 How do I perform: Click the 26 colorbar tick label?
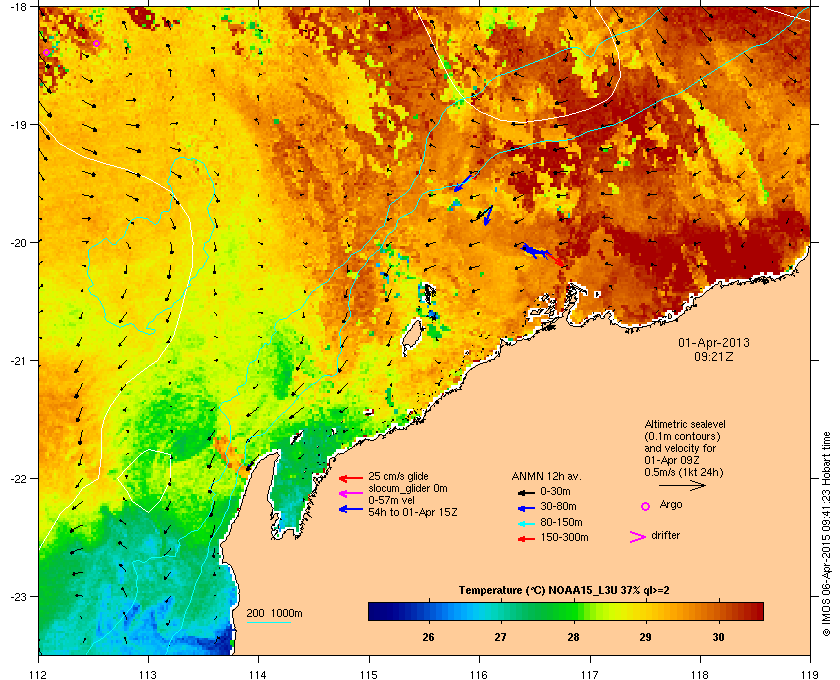[x=428, y=637]
